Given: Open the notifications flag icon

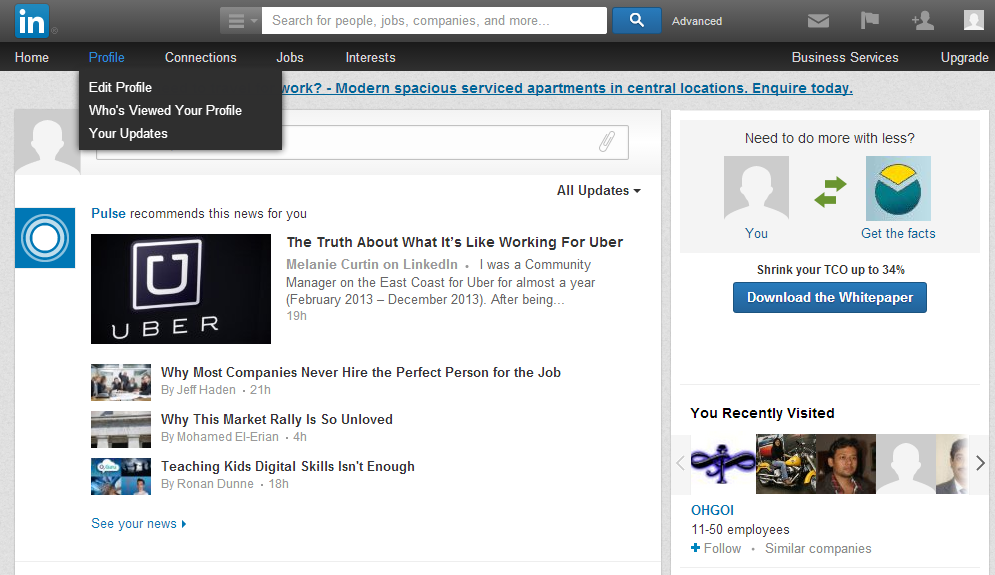Looking at the screenshot, I should click(869, 20).
